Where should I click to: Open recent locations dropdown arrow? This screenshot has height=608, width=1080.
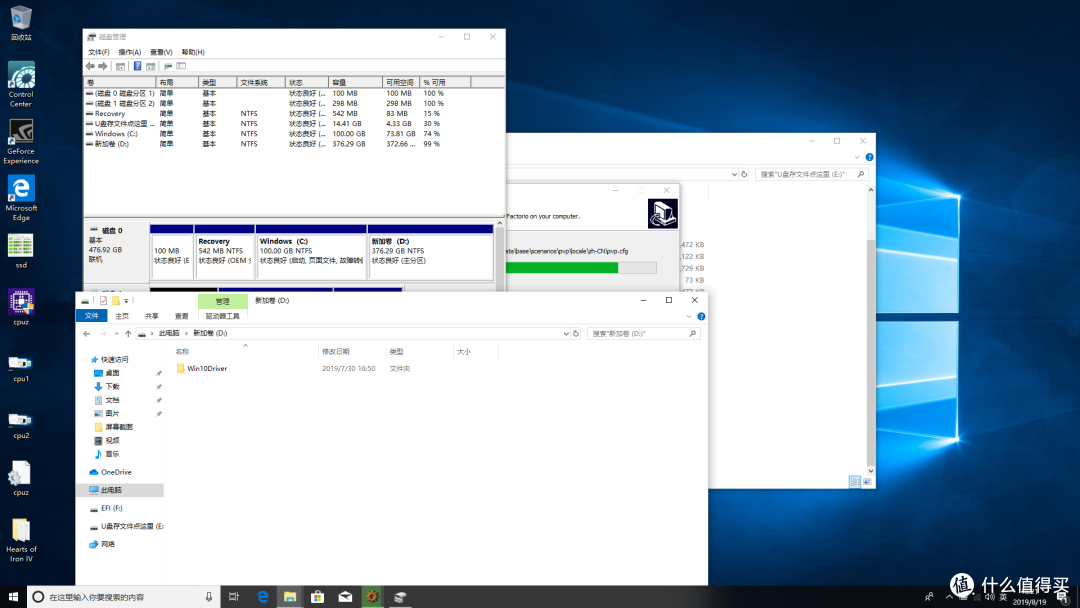pyautogui.click(x=116, y=333)
